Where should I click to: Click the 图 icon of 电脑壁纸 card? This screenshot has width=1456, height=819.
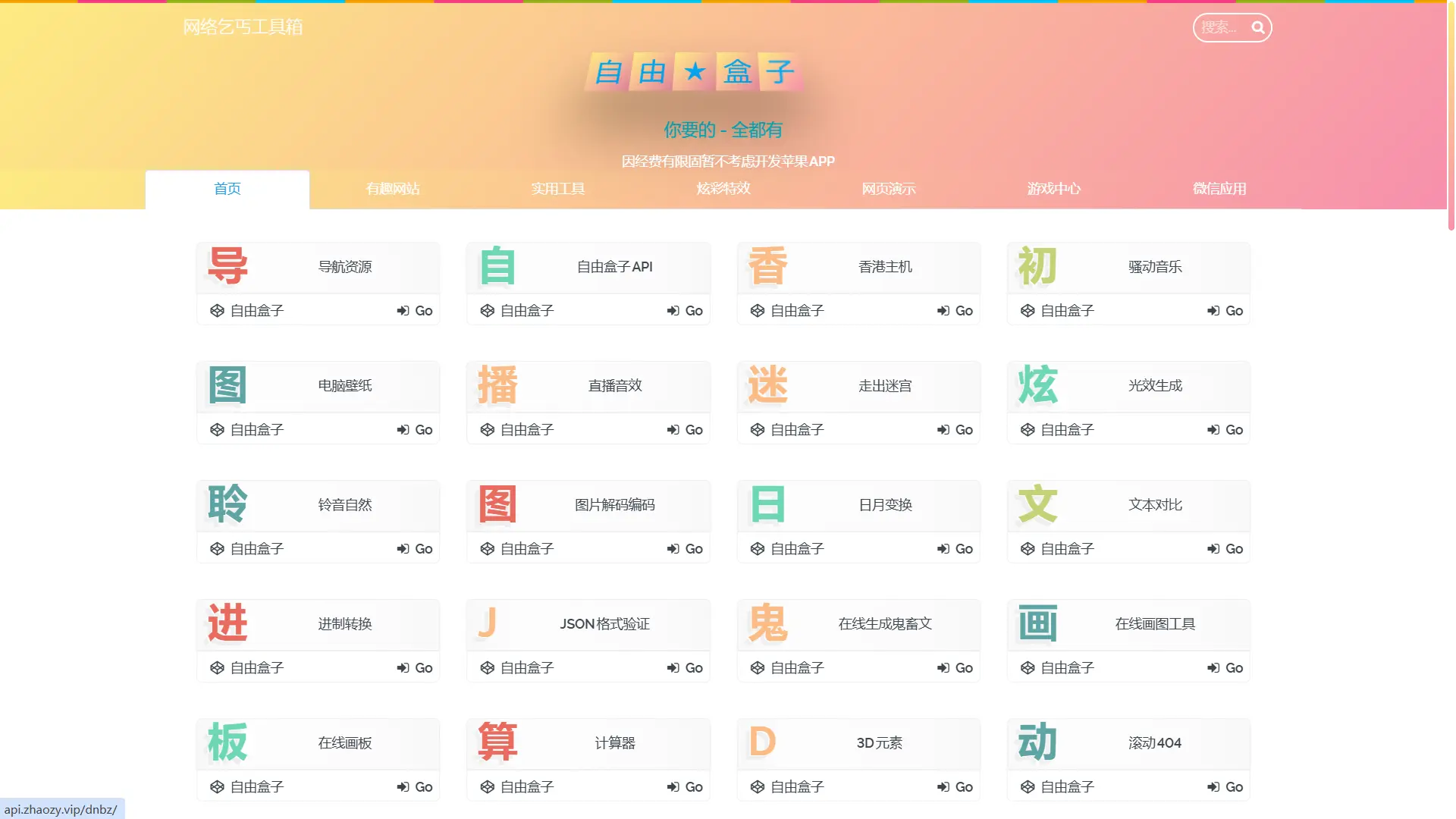tap(227, 385)
